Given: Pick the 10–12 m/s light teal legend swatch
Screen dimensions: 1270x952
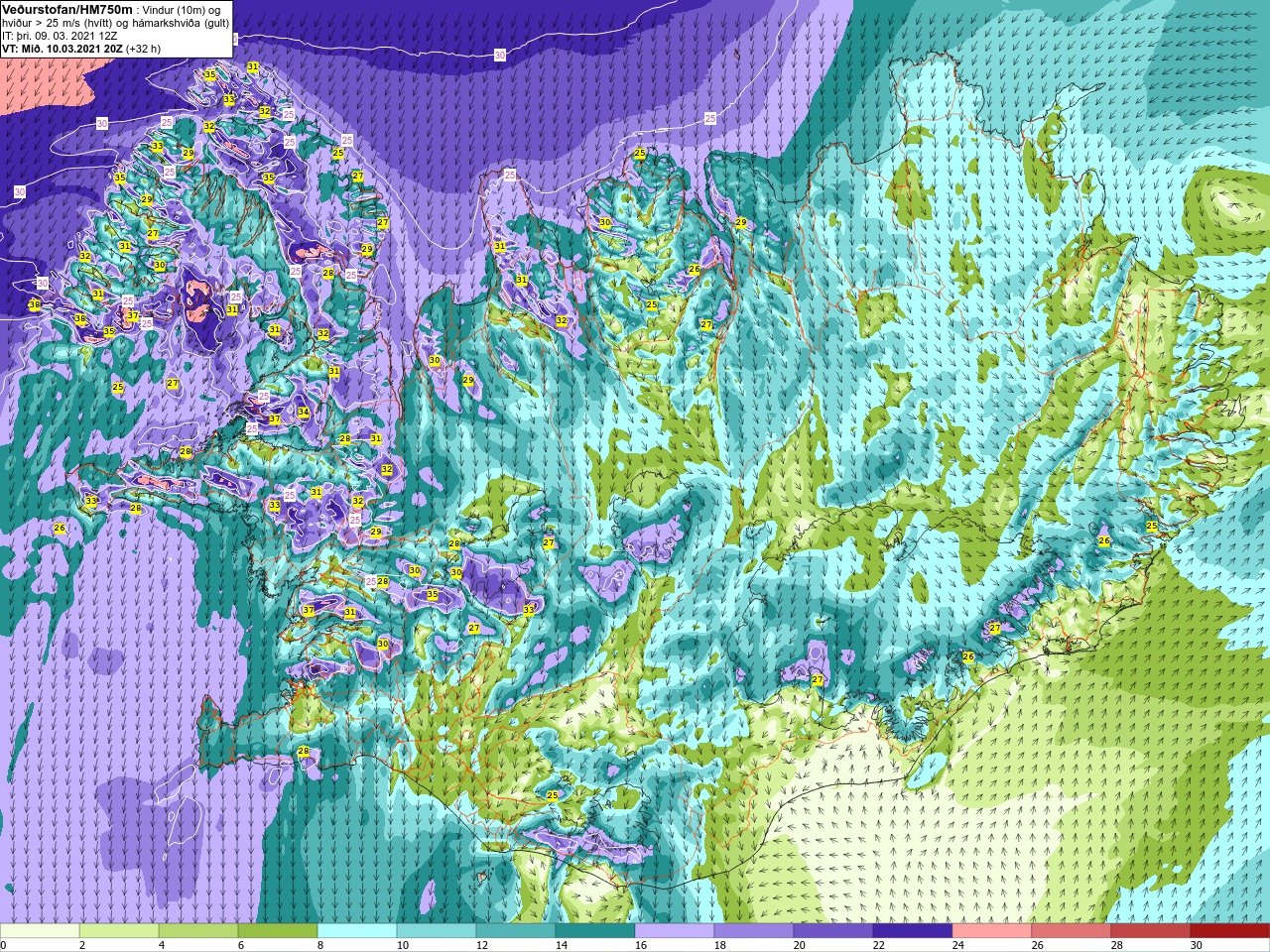Looking at the screenshot, I should point(437,931).
